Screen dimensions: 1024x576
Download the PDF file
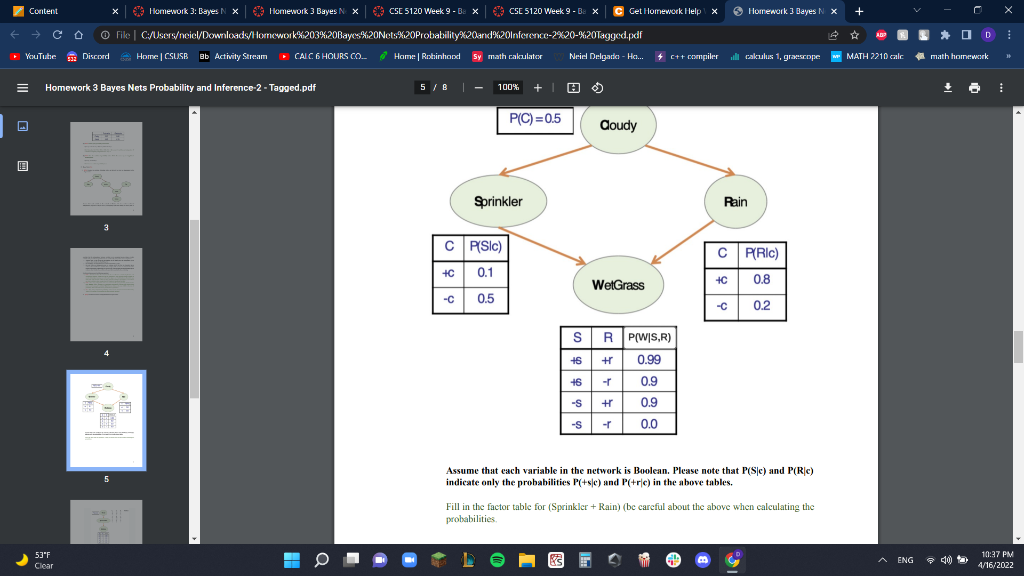coord(948,88)
